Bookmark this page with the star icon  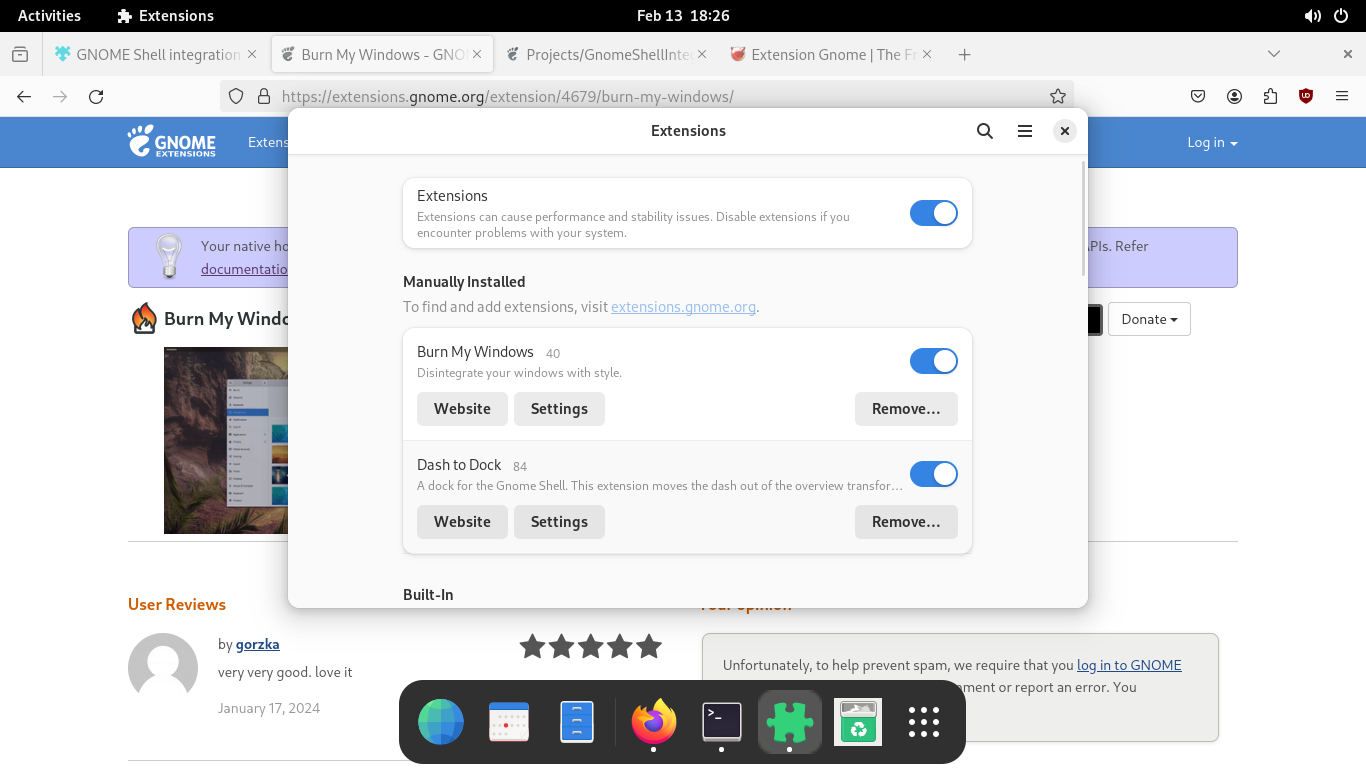coord(1057,97)
